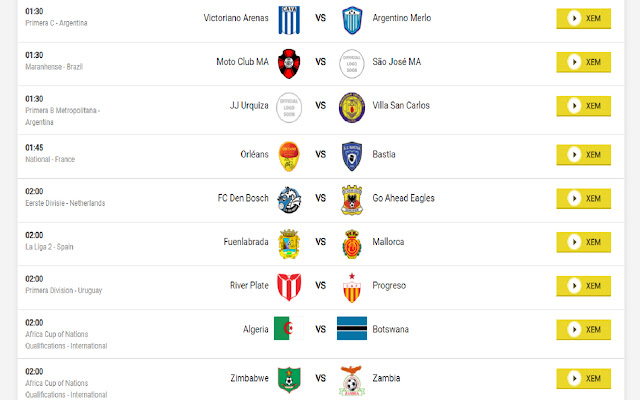Click the Go Ahead Eagles crest
Image resolution: width=640 pixels, height=400 pixels.
click(x=352, y=200)
